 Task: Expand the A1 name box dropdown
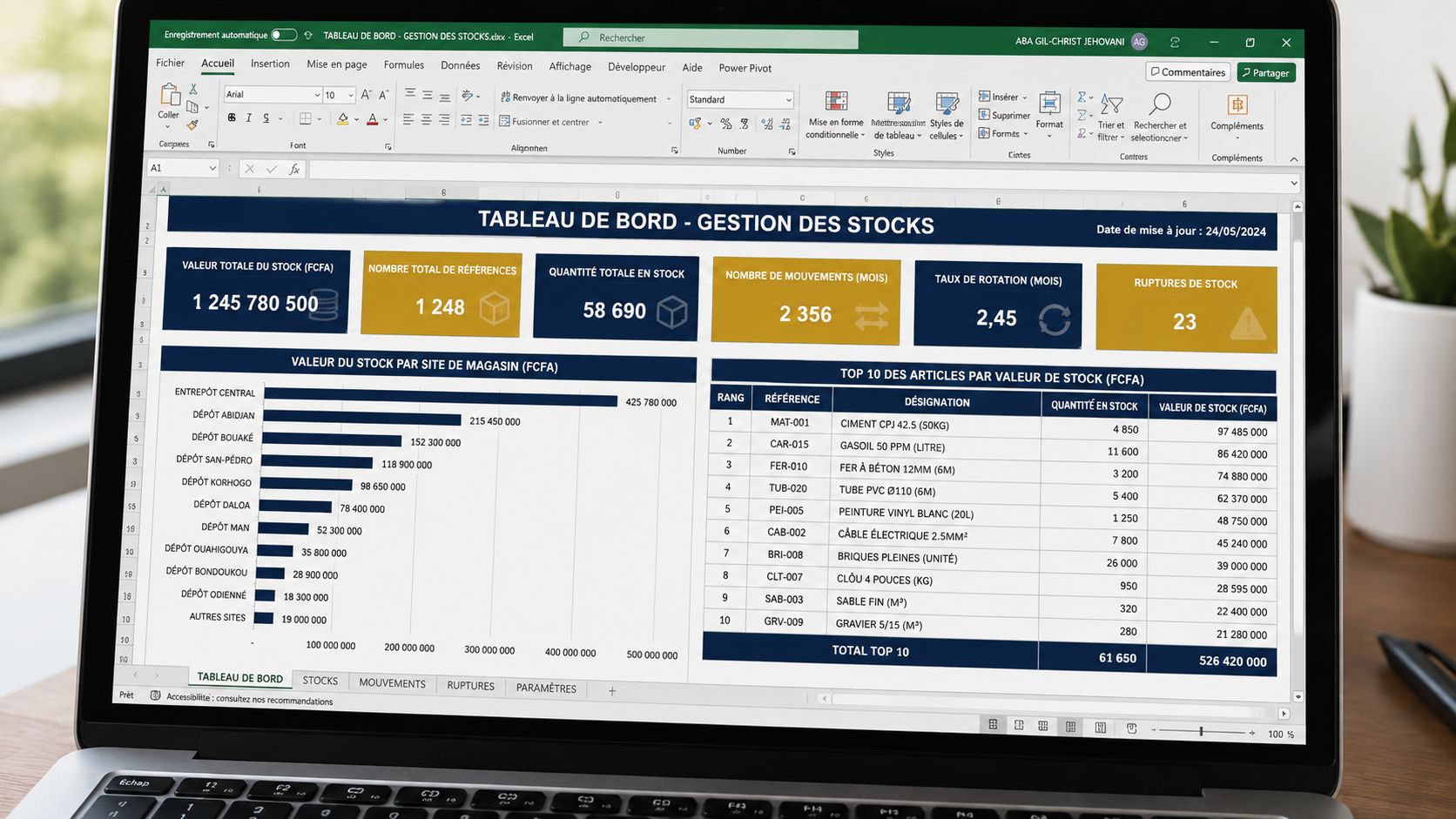(x=212, y=168)
